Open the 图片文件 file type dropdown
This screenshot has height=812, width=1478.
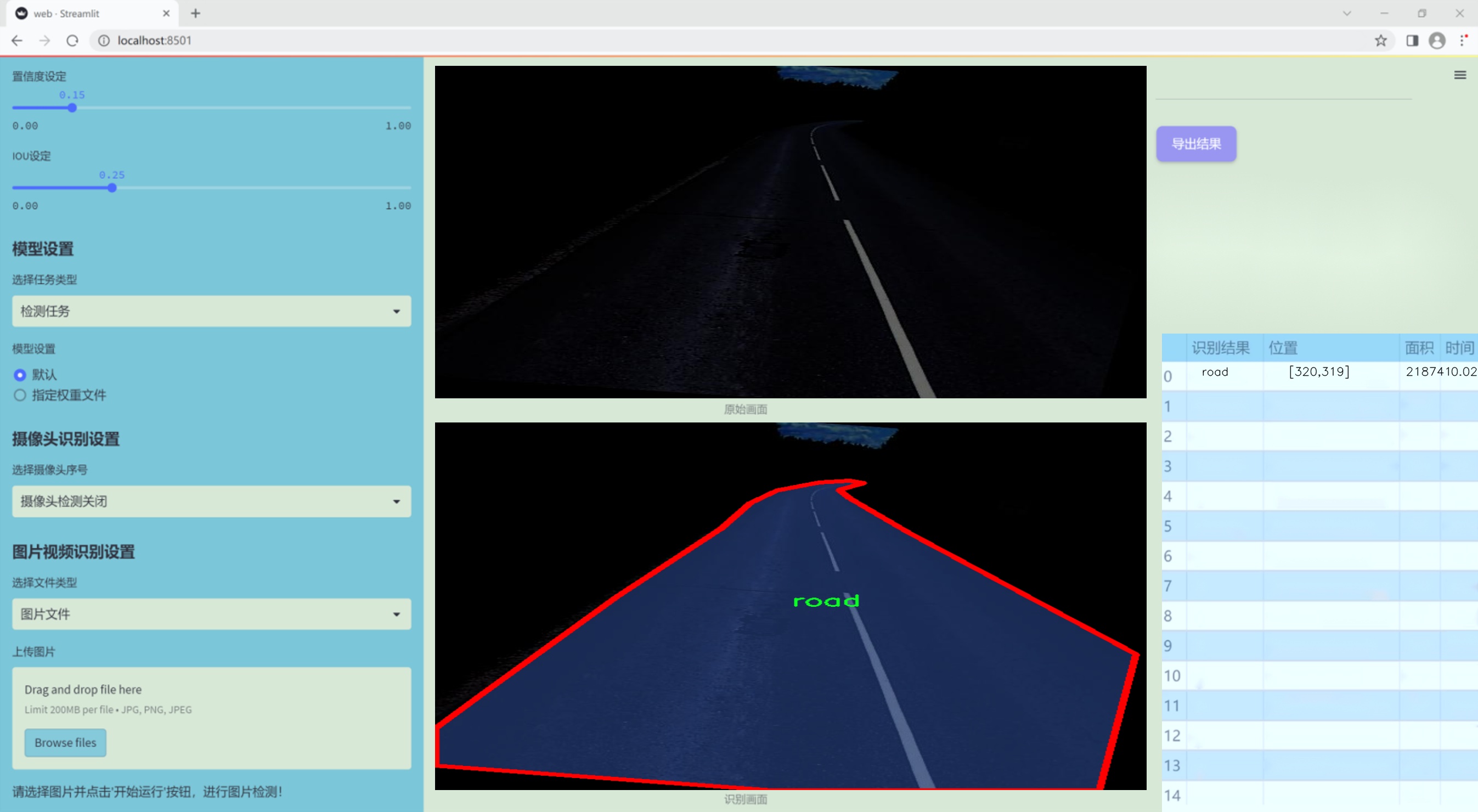211,614
